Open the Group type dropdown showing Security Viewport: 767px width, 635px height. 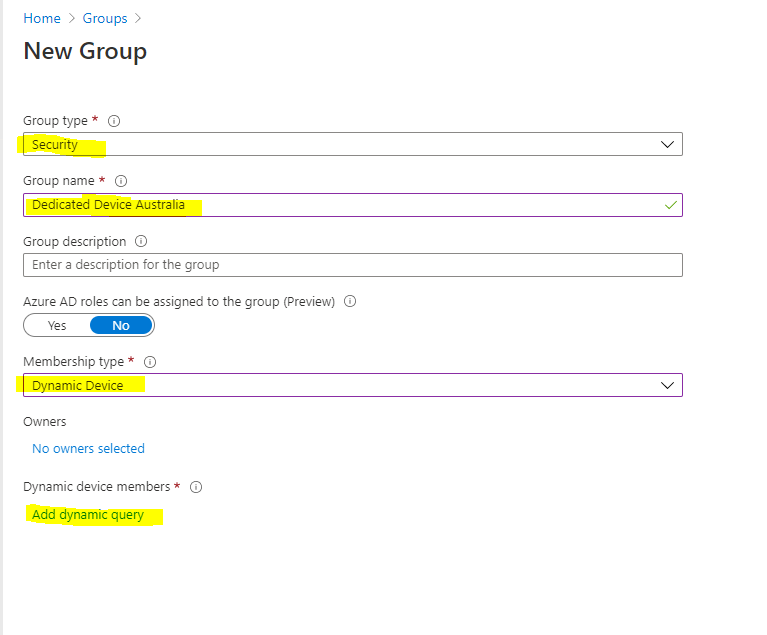pos(340,145)
